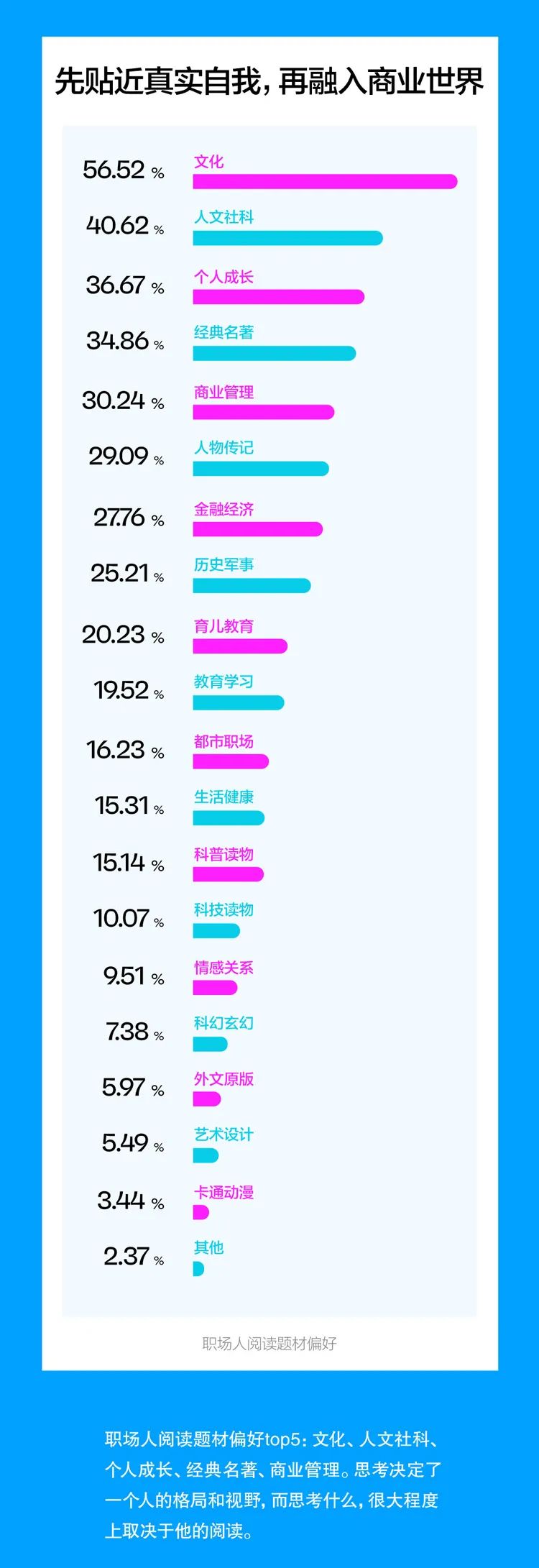Click the magenta 文化 bar
Image resolution: width=539 pixels, height=1568 pixels.
tap(324, 181)
